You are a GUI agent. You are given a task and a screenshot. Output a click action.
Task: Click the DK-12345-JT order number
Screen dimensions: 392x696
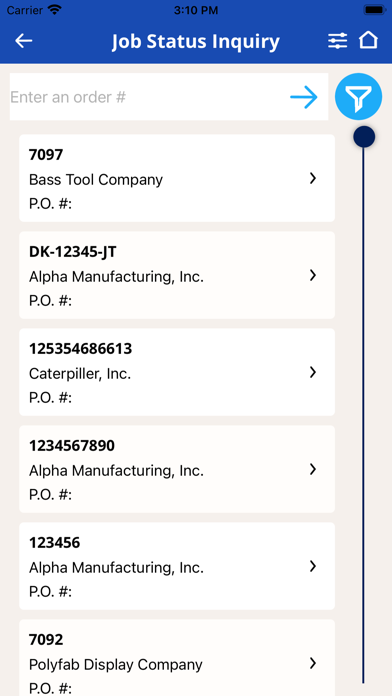[73, 252]
